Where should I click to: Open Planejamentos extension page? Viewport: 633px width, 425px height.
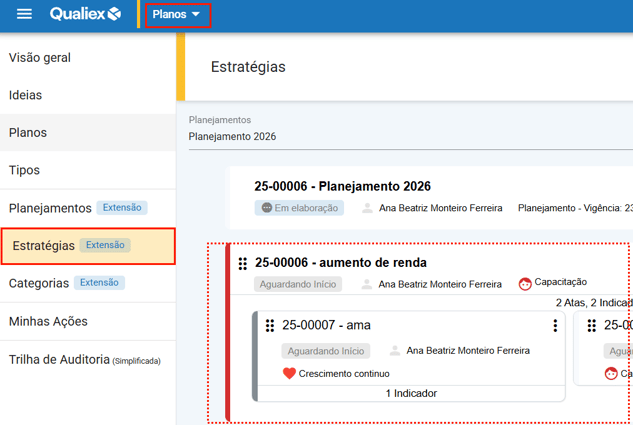click(50, 208)
